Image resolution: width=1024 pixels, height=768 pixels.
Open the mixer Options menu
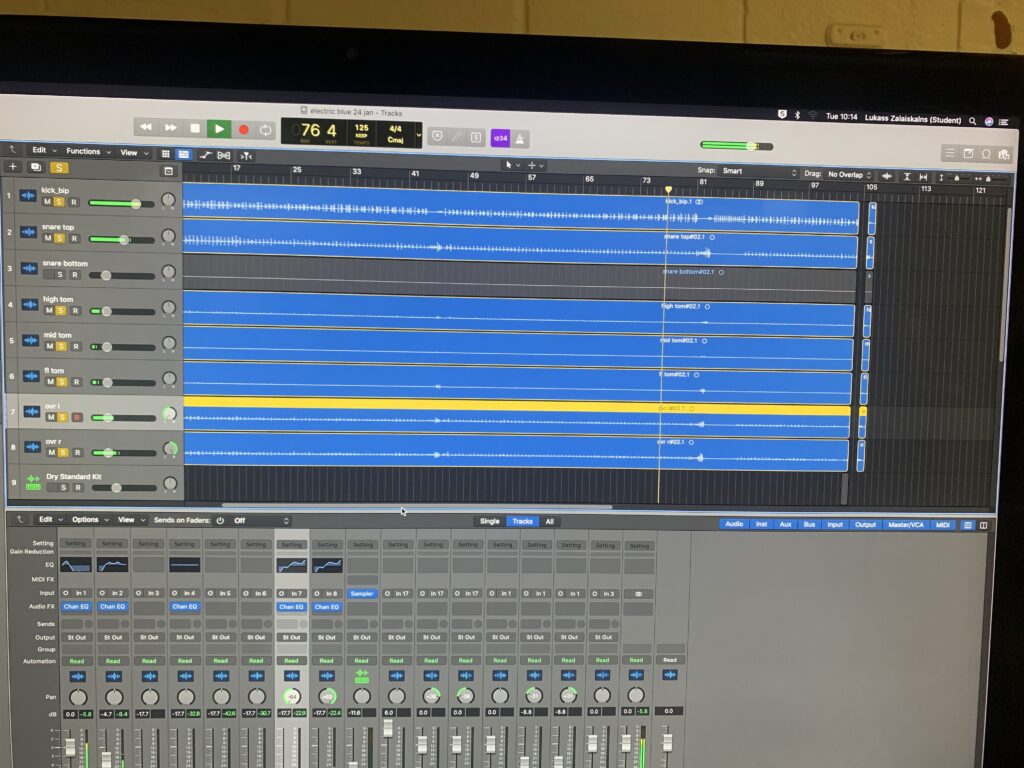point(89,520)
